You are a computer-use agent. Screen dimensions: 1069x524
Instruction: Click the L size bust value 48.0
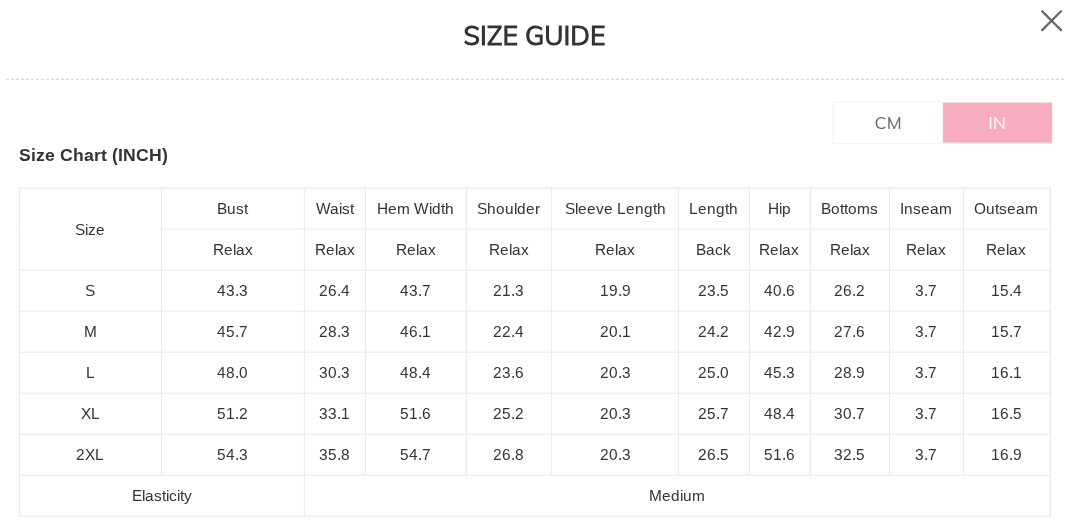[232, 373]
